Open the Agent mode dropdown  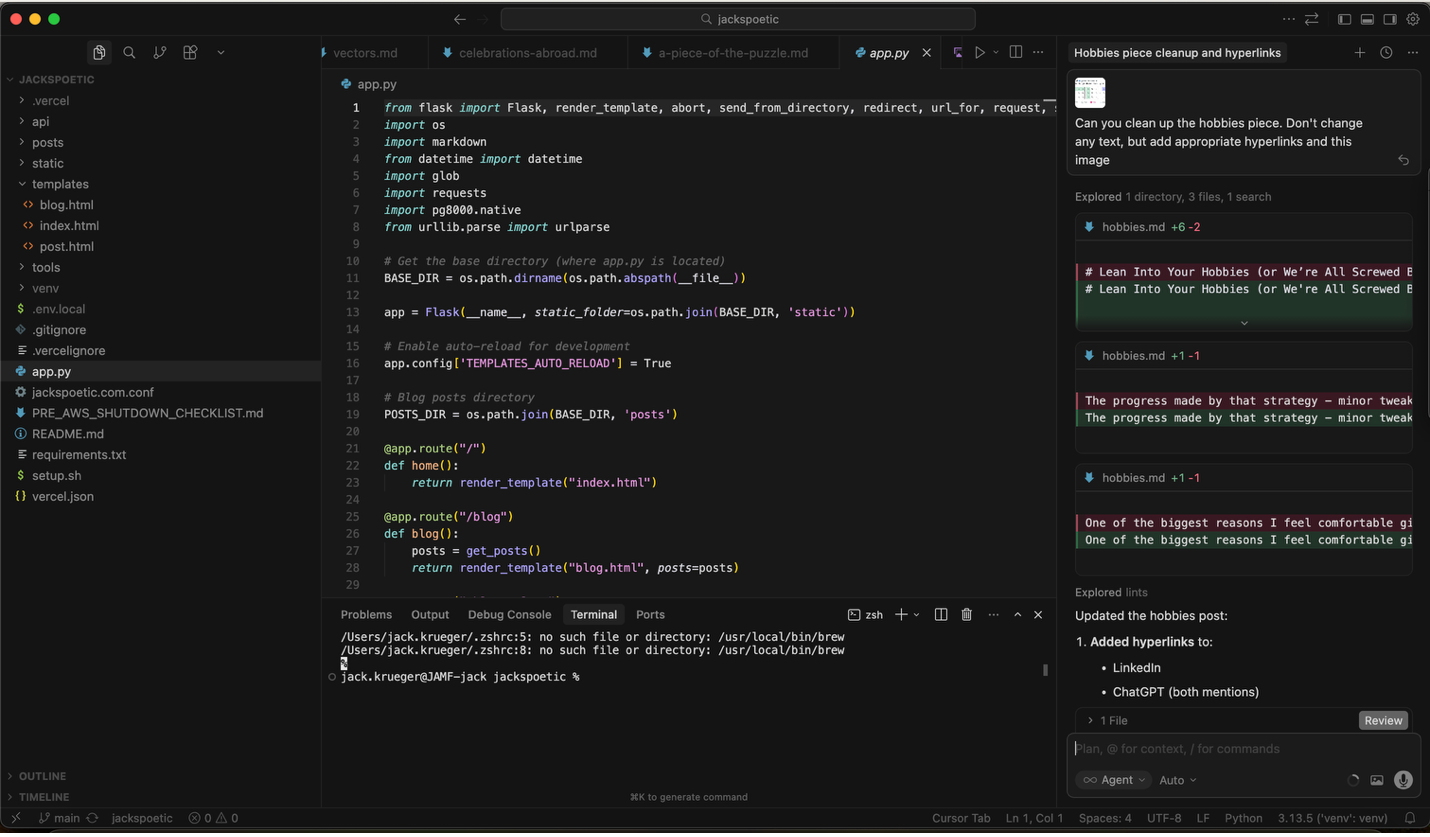click(1113, 780)
